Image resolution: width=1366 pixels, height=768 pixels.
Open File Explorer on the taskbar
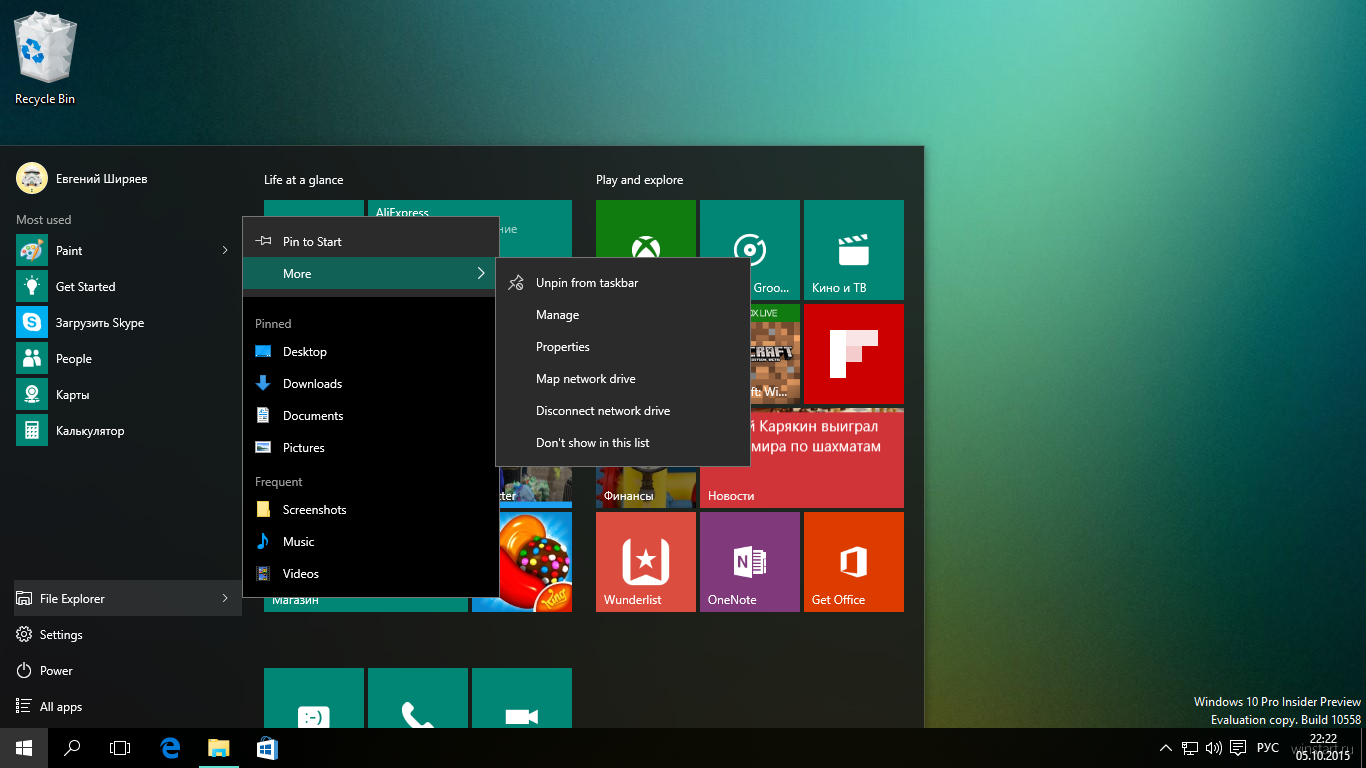tap(218, 748)
